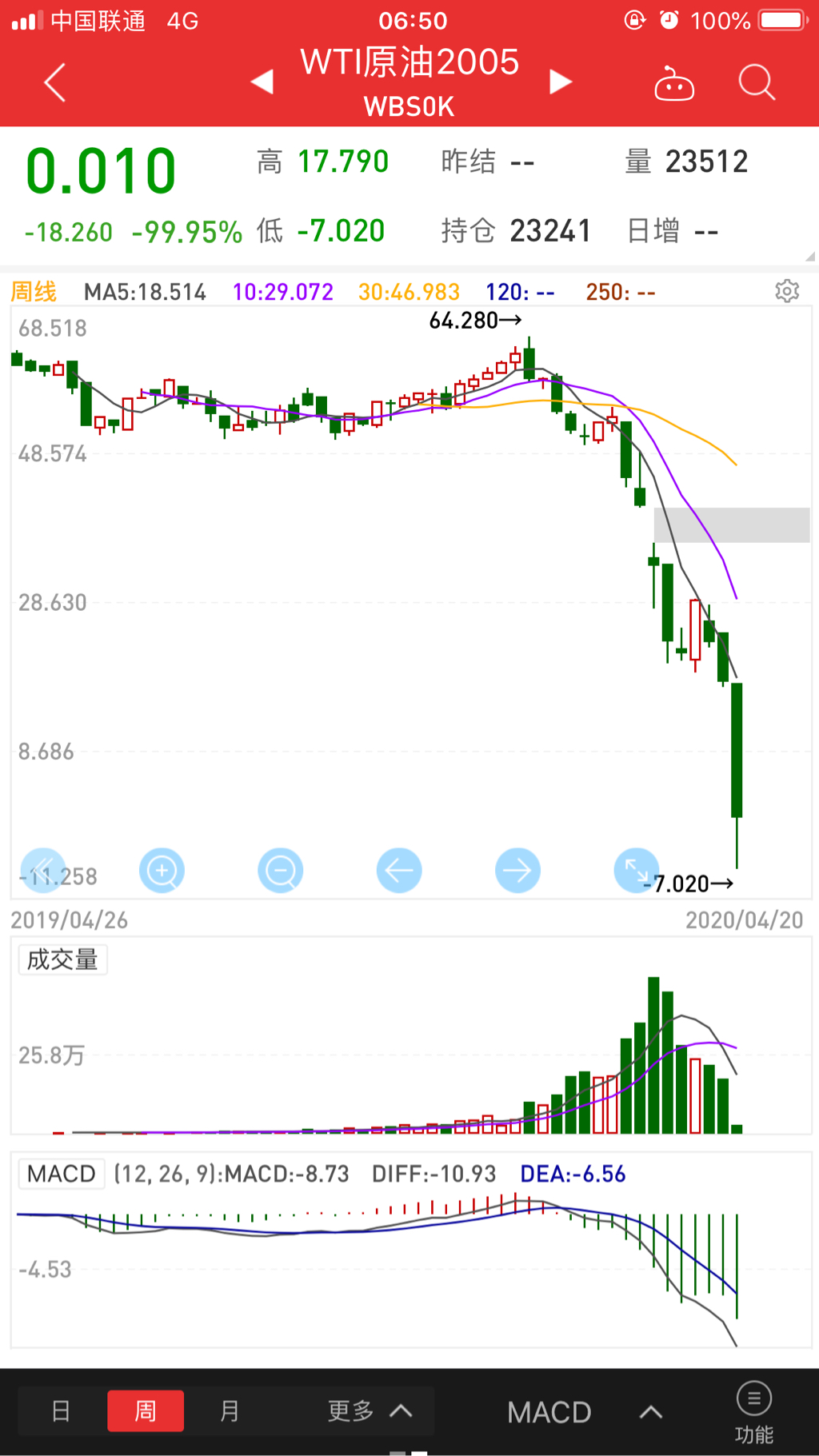Expand the MACD indicator selector in bottom bar
Screen dimensions: 819x1456
584,1413
